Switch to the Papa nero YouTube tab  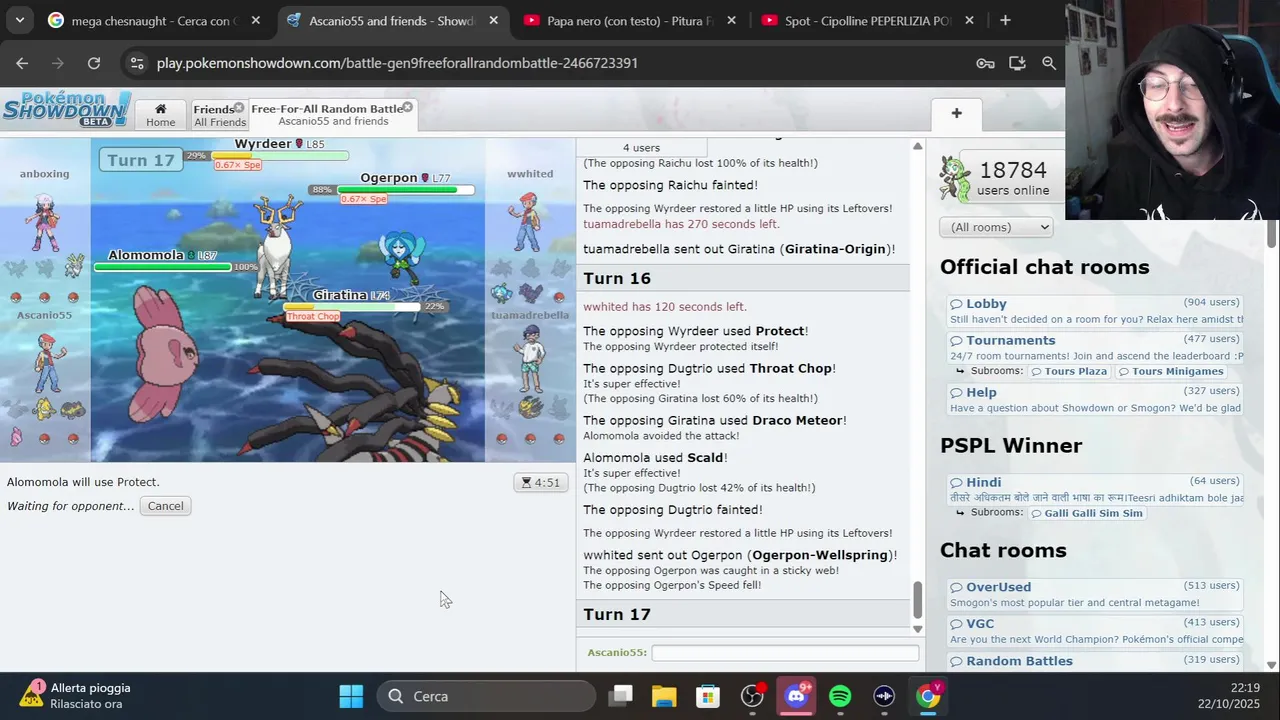point(630,20)
